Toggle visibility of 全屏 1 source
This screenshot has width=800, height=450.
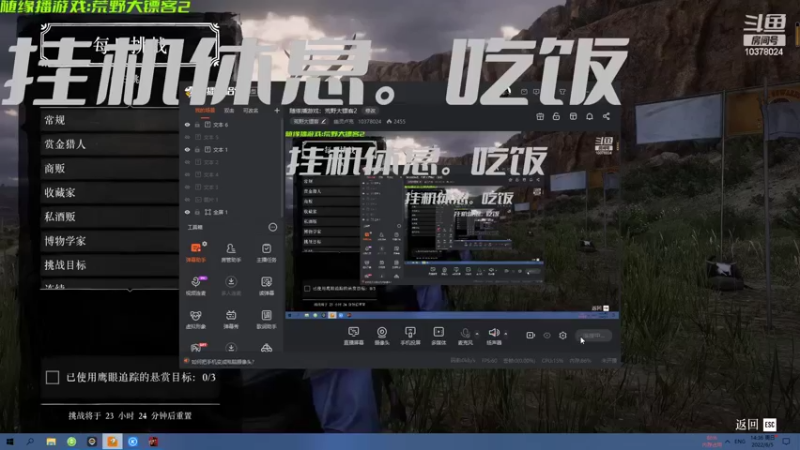point(187,212)
